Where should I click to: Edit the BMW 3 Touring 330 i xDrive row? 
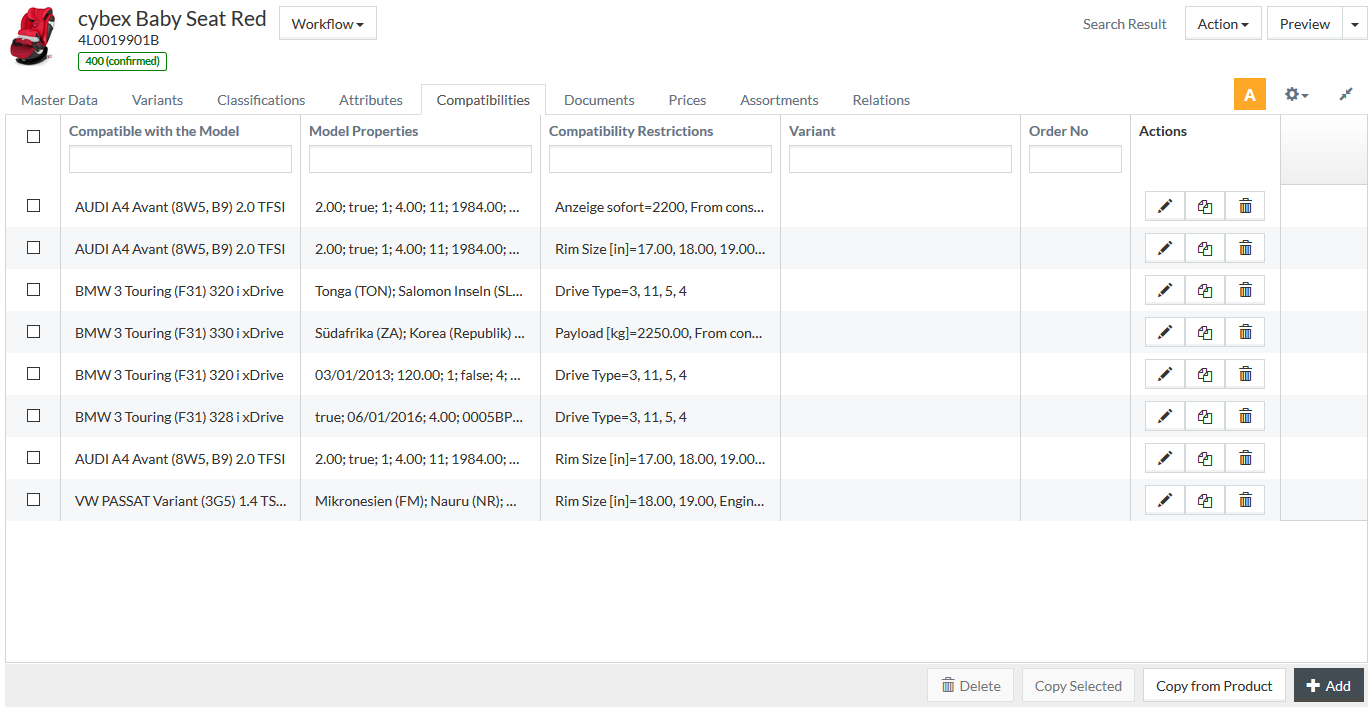click(x=1165, y=332)
